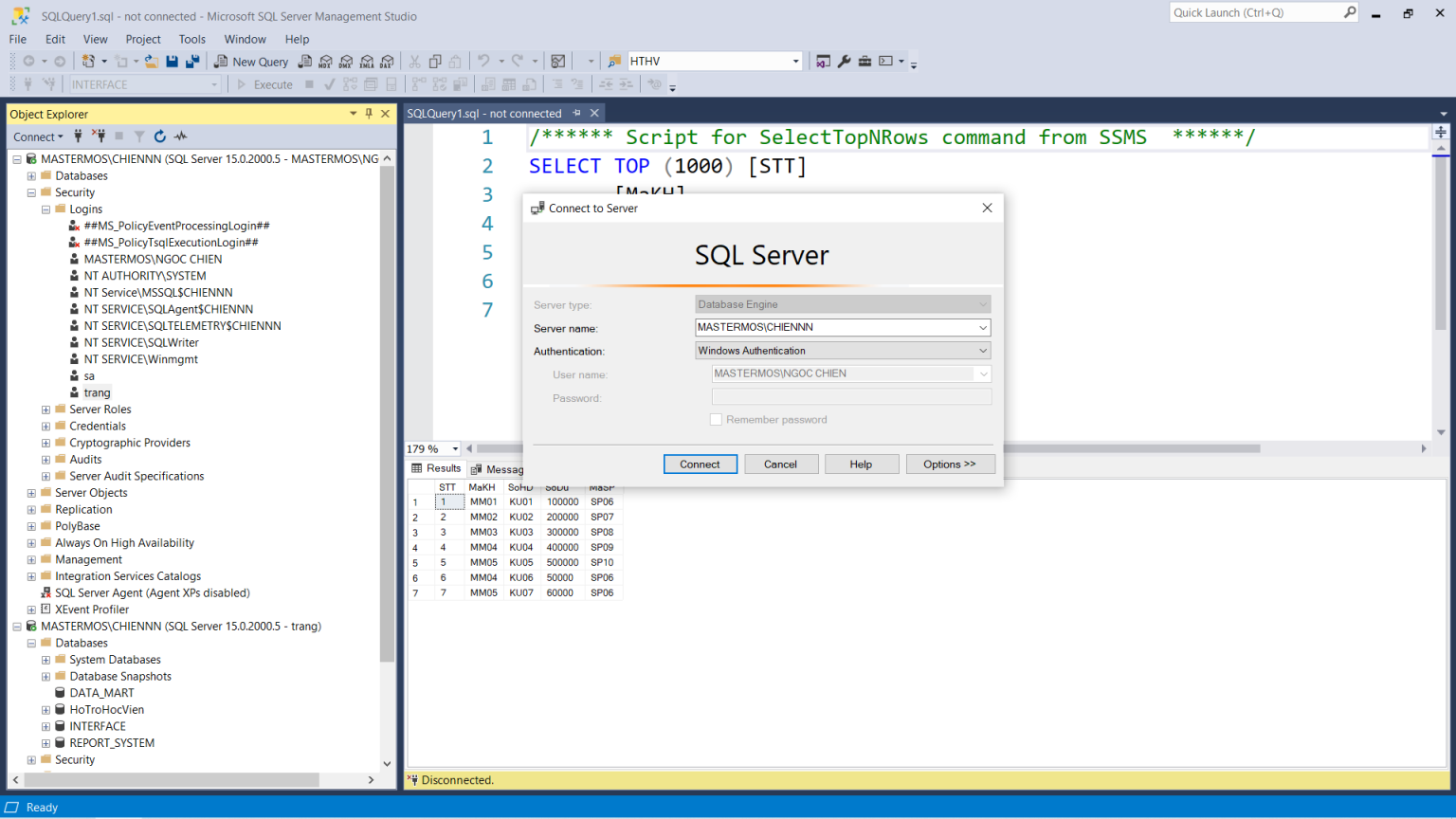Pin the Object Explorer panel
This screenshot has width=1456, height=819.
(x=369, y=113)
